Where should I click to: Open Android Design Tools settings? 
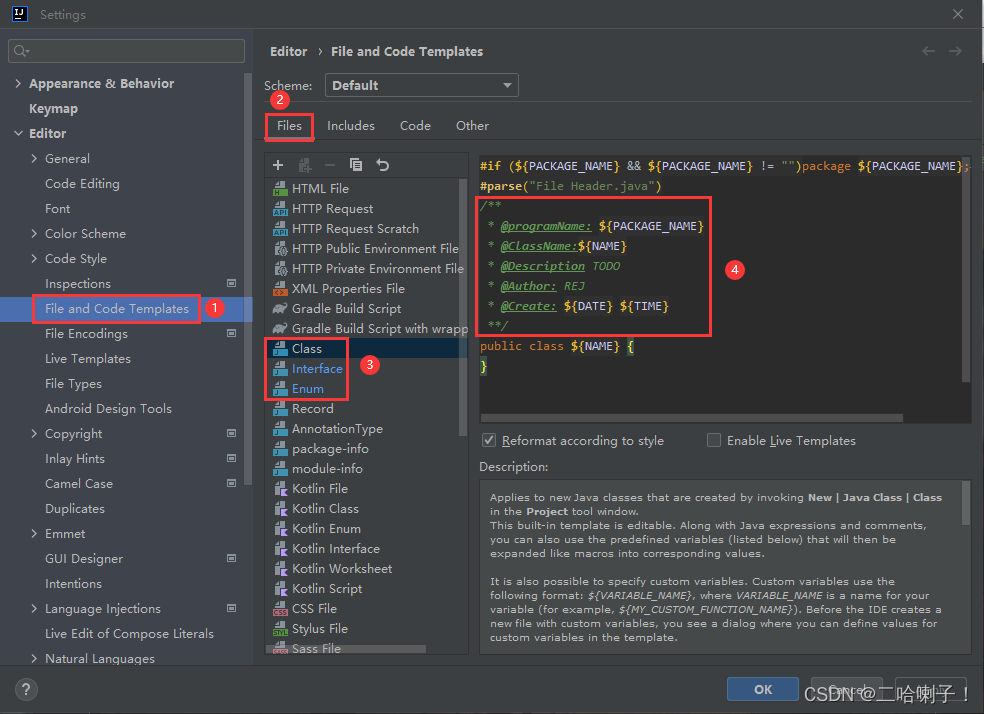pos(109,409)
